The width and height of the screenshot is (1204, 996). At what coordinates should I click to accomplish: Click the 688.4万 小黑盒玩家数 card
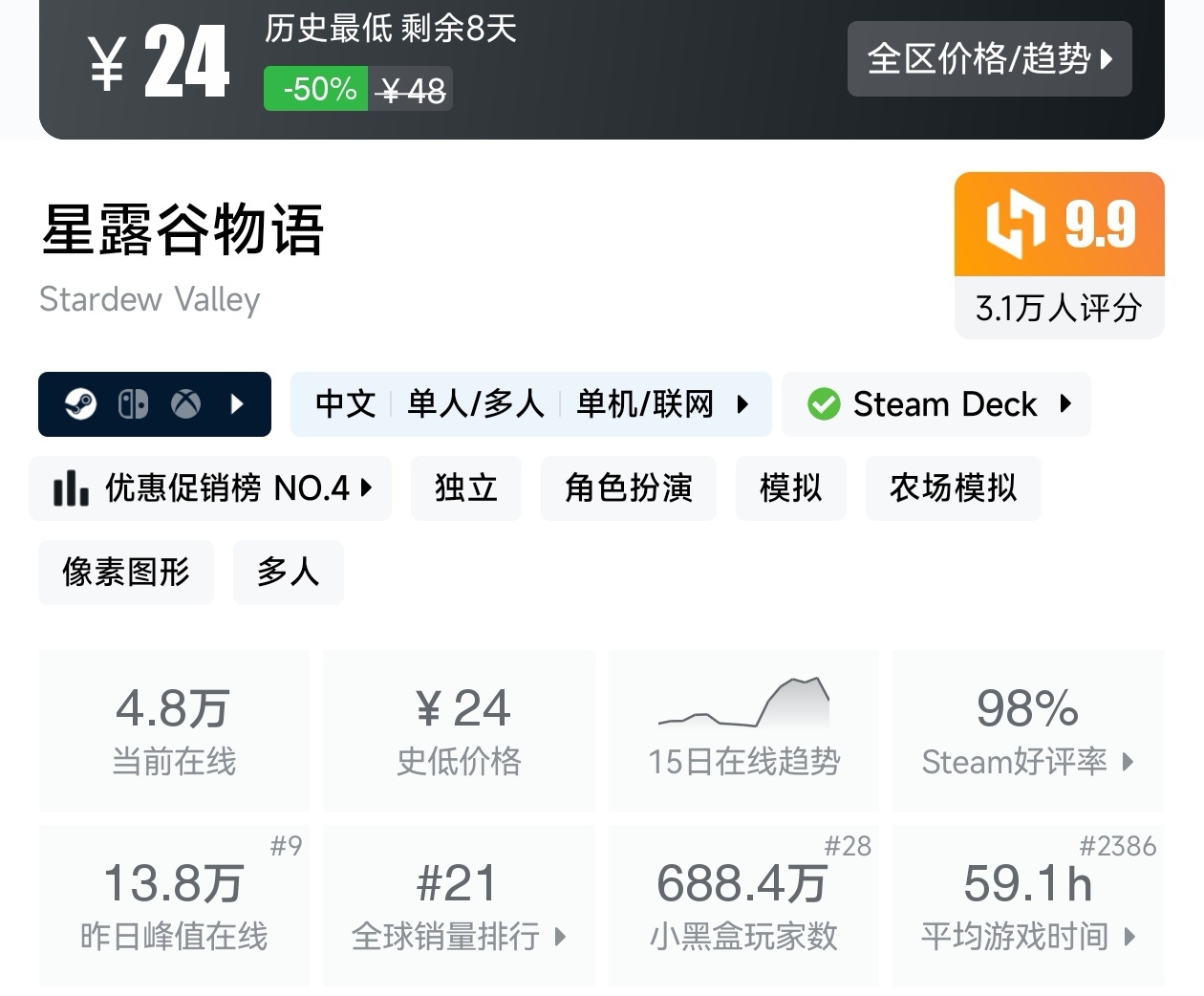click(x=743, y=905)
